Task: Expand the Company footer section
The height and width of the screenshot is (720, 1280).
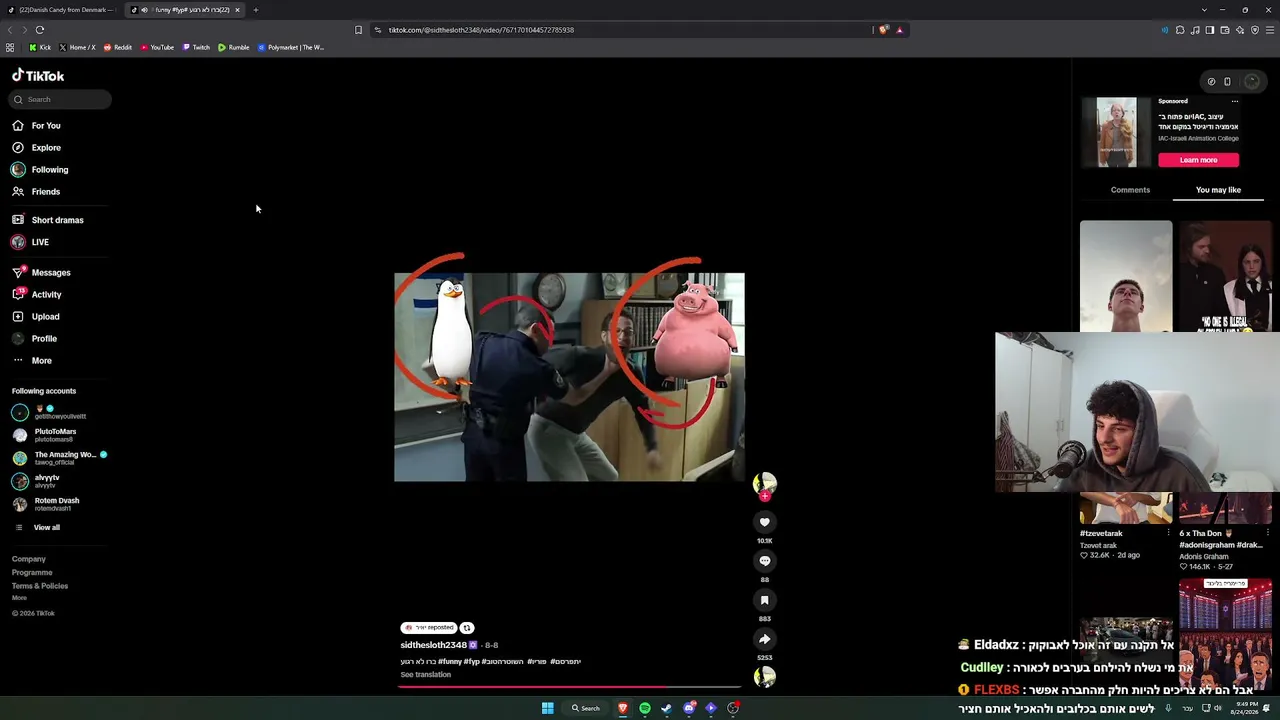Action: point(29,559)
